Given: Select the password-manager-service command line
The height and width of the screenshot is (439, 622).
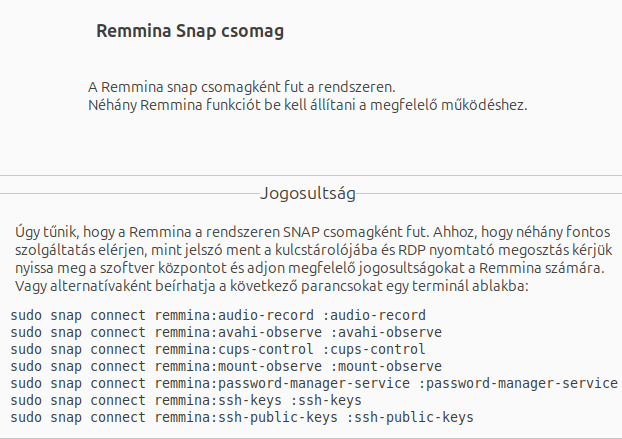Looking at the screenshot, I should tap(314, 383).
